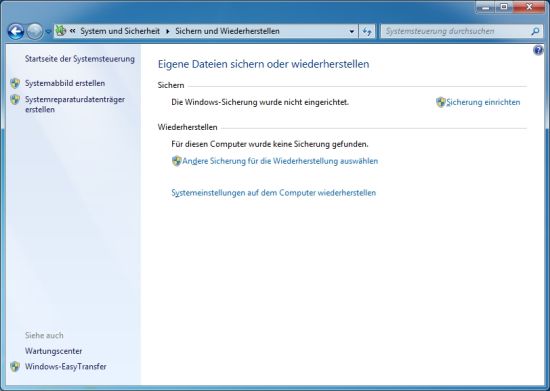This screenshot has height=391, width=550.
Task: Close the window with the red X
Action: tap(529, 7)
